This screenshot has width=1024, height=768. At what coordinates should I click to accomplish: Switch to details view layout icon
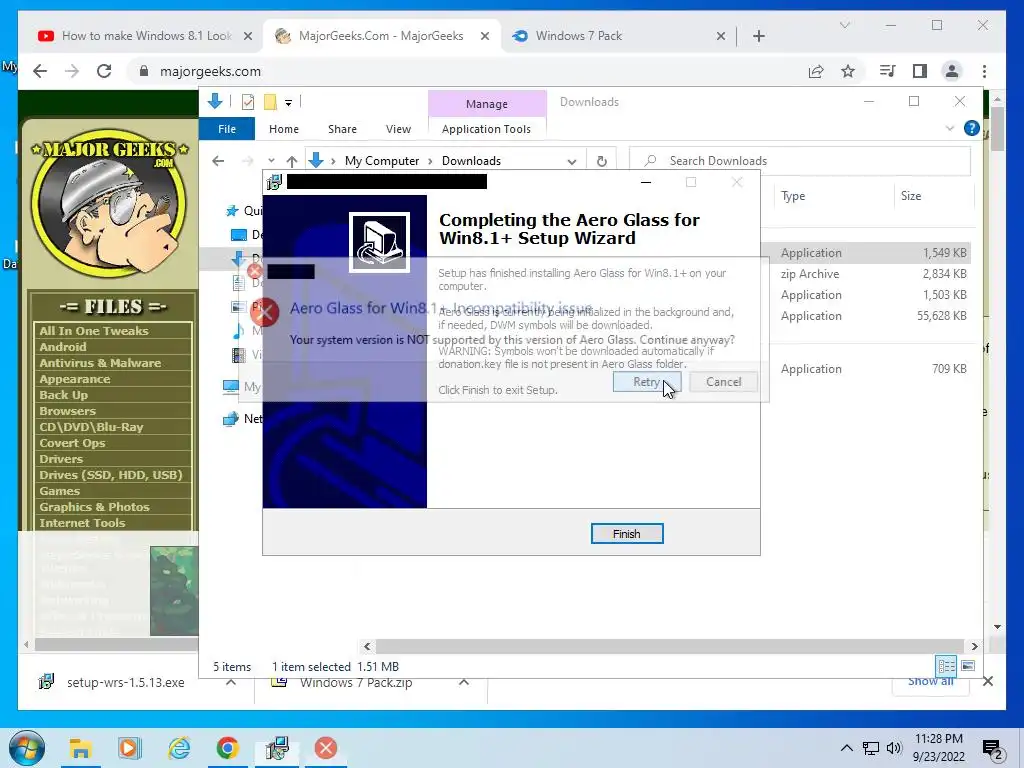tap(946, 665)
